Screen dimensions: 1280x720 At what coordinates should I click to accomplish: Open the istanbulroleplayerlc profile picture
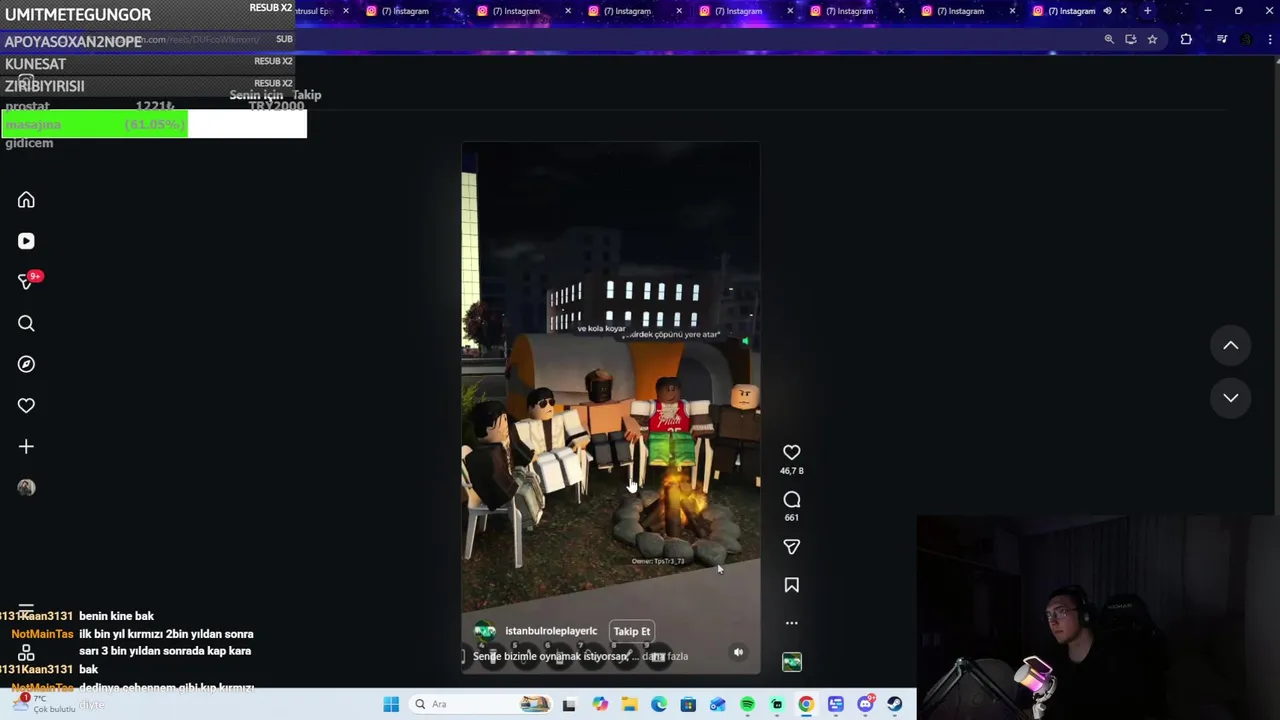click(x=485, y=631)
